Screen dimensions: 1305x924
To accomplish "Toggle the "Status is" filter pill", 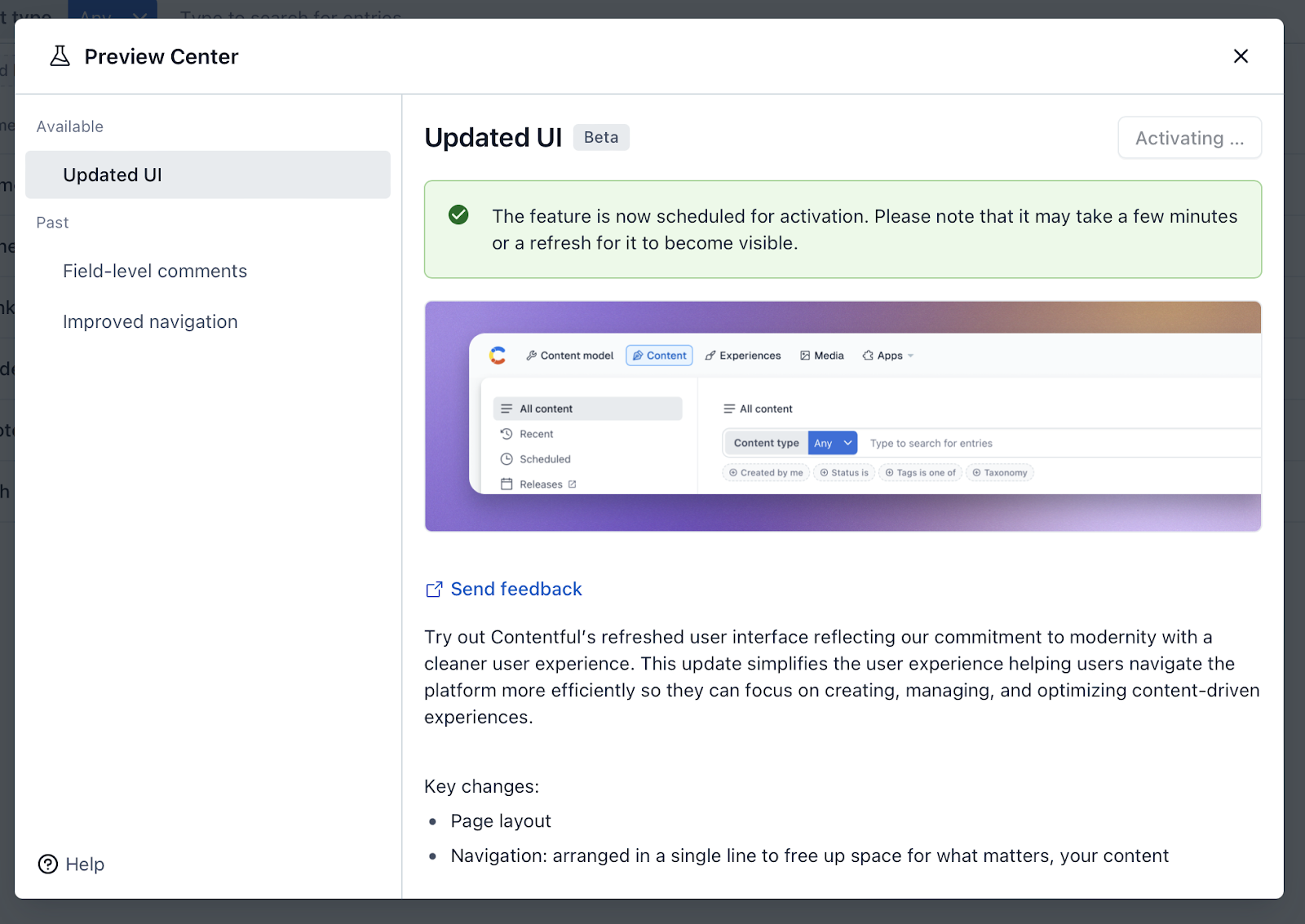I will tap(843, 472).
